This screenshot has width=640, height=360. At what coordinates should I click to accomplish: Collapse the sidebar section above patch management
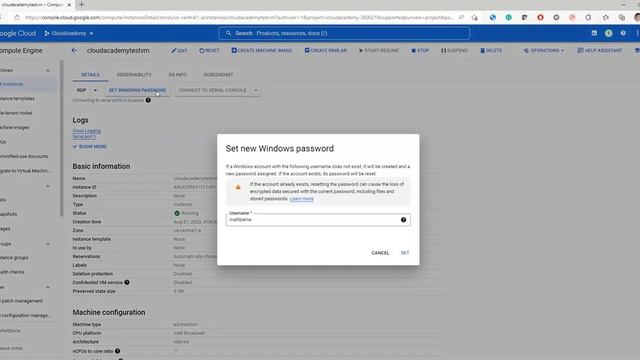point(48,287)
